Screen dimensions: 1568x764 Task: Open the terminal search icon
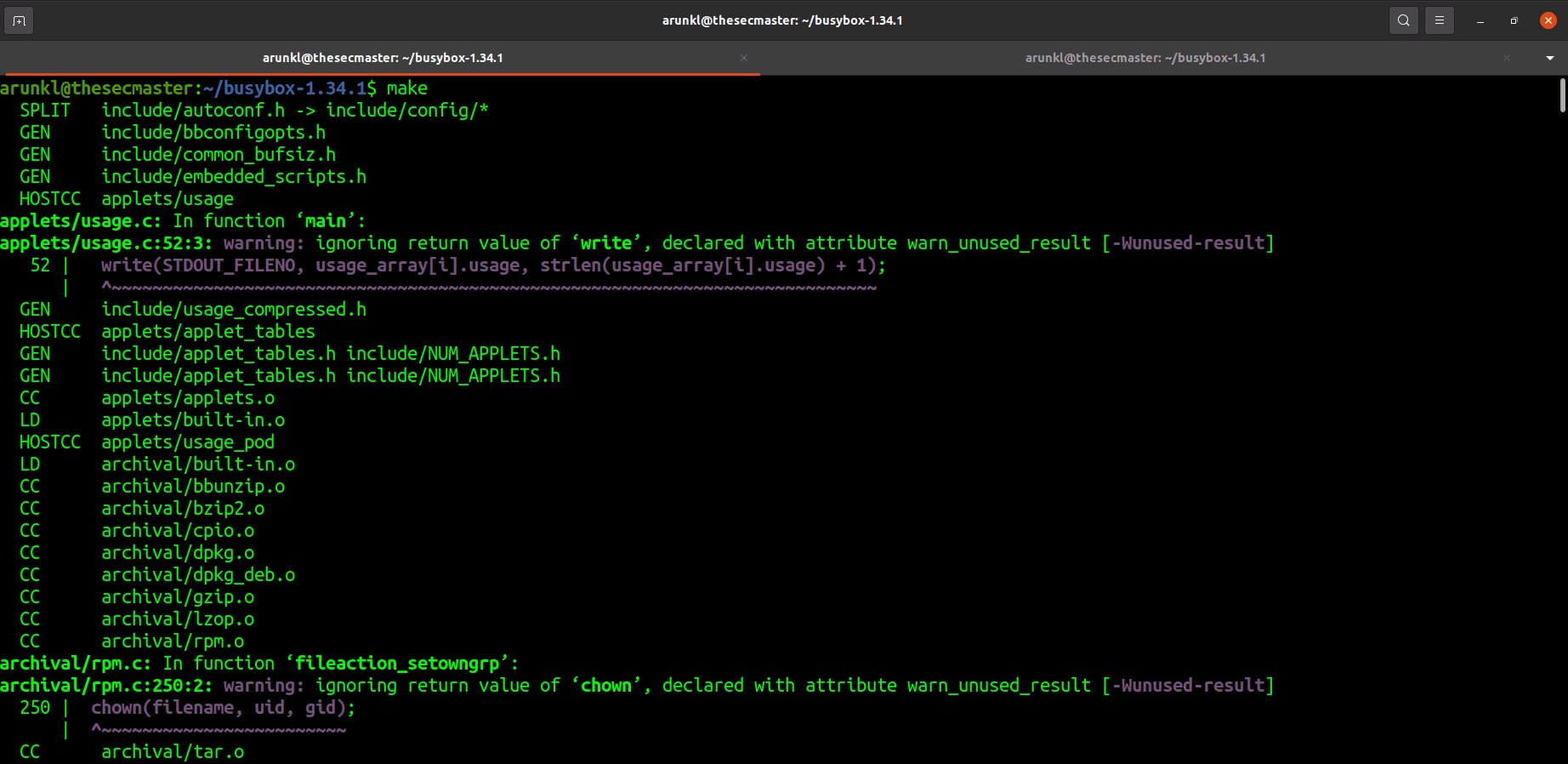coord(1403,20)
